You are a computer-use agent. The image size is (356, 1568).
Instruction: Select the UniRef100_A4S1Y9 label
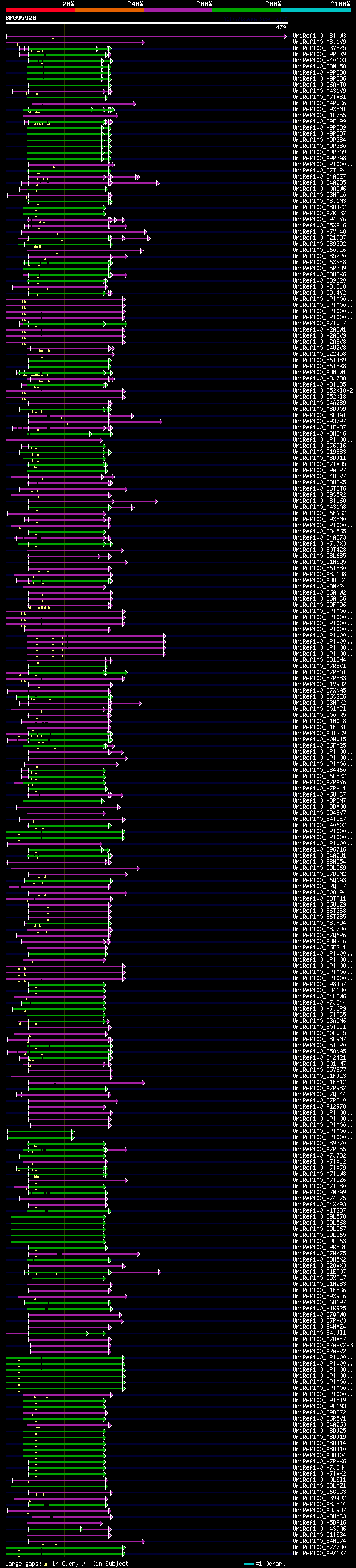(x=319, y=91)
